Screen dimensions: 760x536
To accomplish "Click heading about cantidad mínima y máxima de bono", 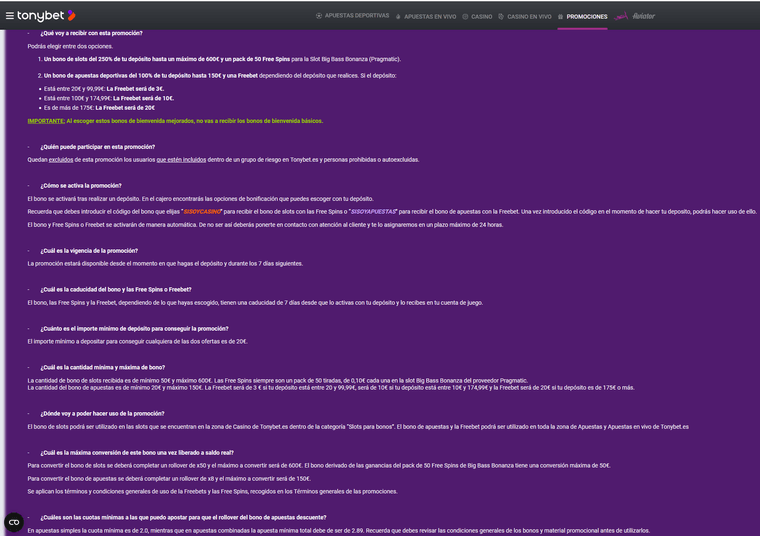I will click(103, 367).
